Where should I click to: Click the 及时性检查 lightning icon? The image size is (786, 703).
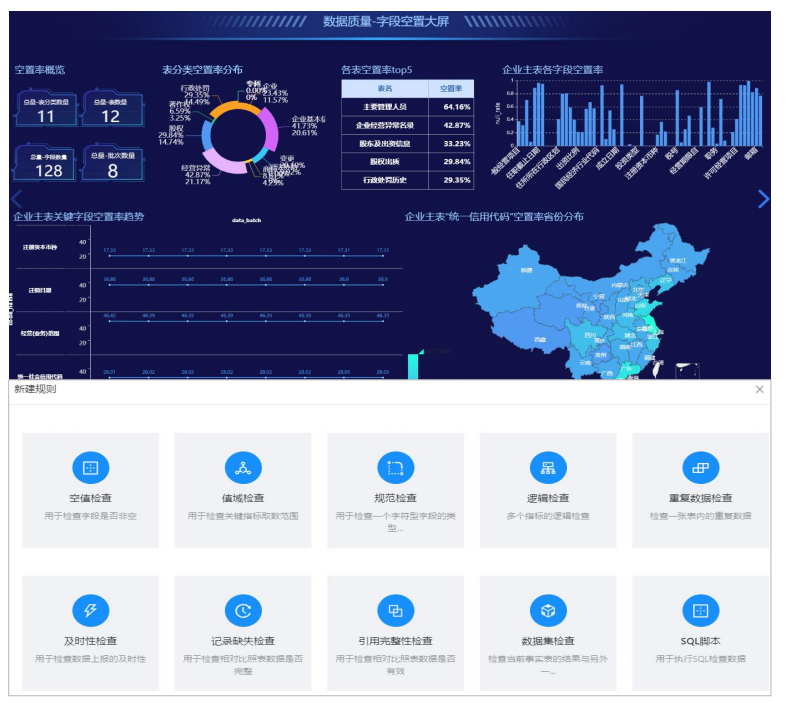click(x=90, y=611)
